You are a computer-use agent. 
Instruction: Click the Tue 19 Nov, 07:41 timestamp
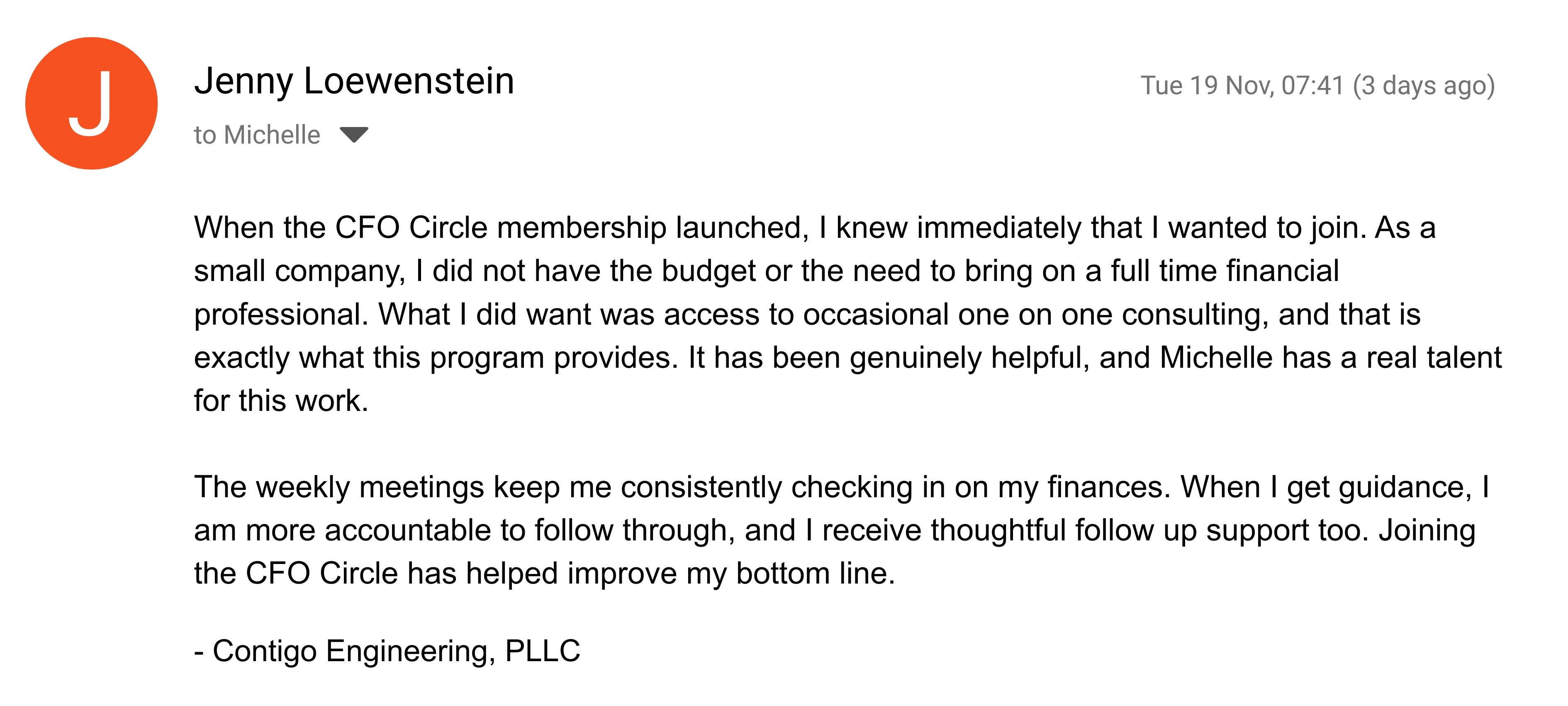(1242, 86)
